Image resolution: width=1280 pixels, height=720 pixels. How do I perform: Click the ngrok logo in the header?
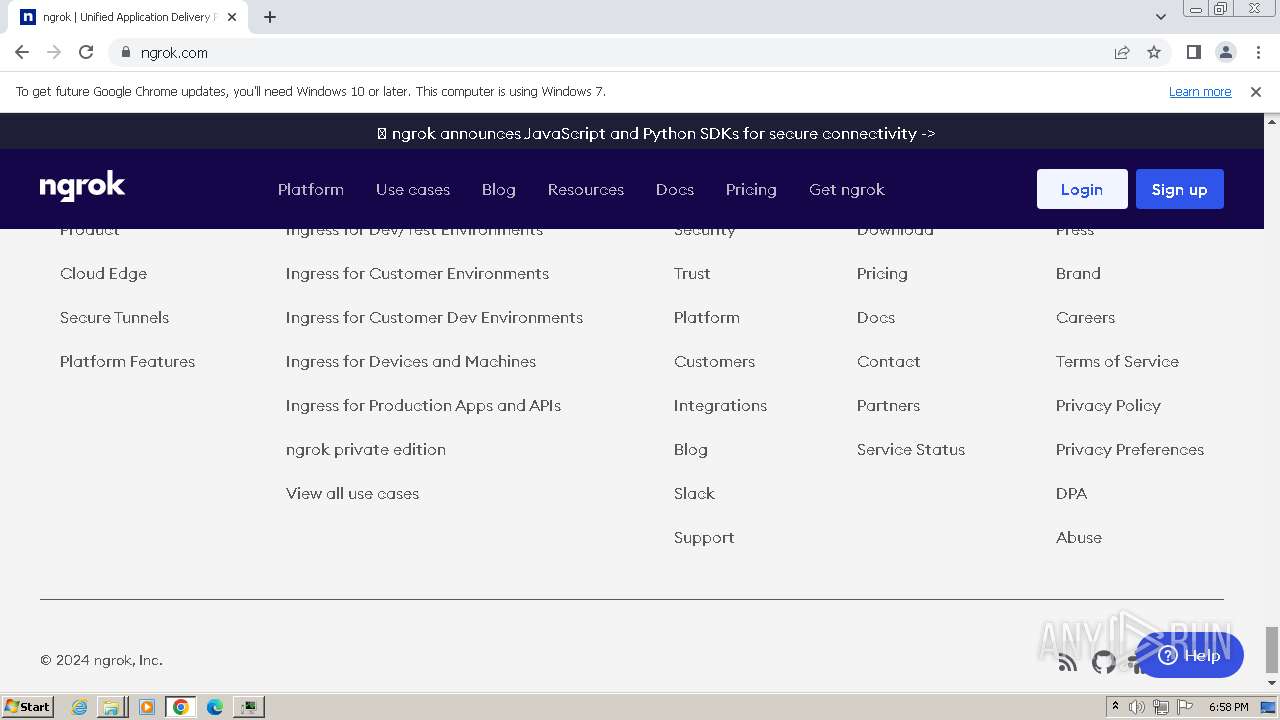[x=82, y=187]
